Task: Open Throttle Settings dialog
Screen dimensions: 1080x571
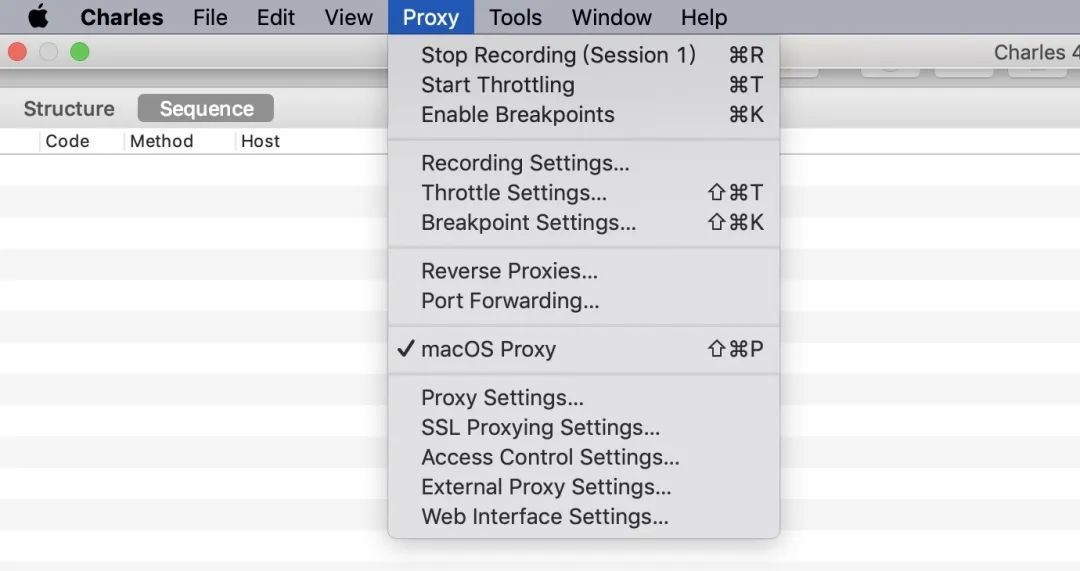Action: point(513,192)
